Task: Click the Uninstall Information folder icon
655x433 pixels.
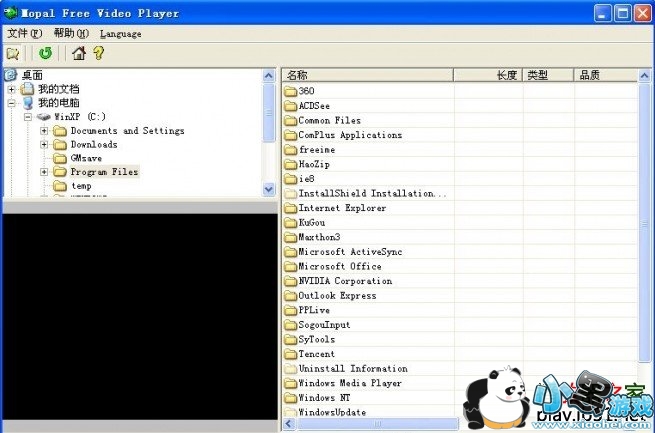Action: (x=290, y=369)
